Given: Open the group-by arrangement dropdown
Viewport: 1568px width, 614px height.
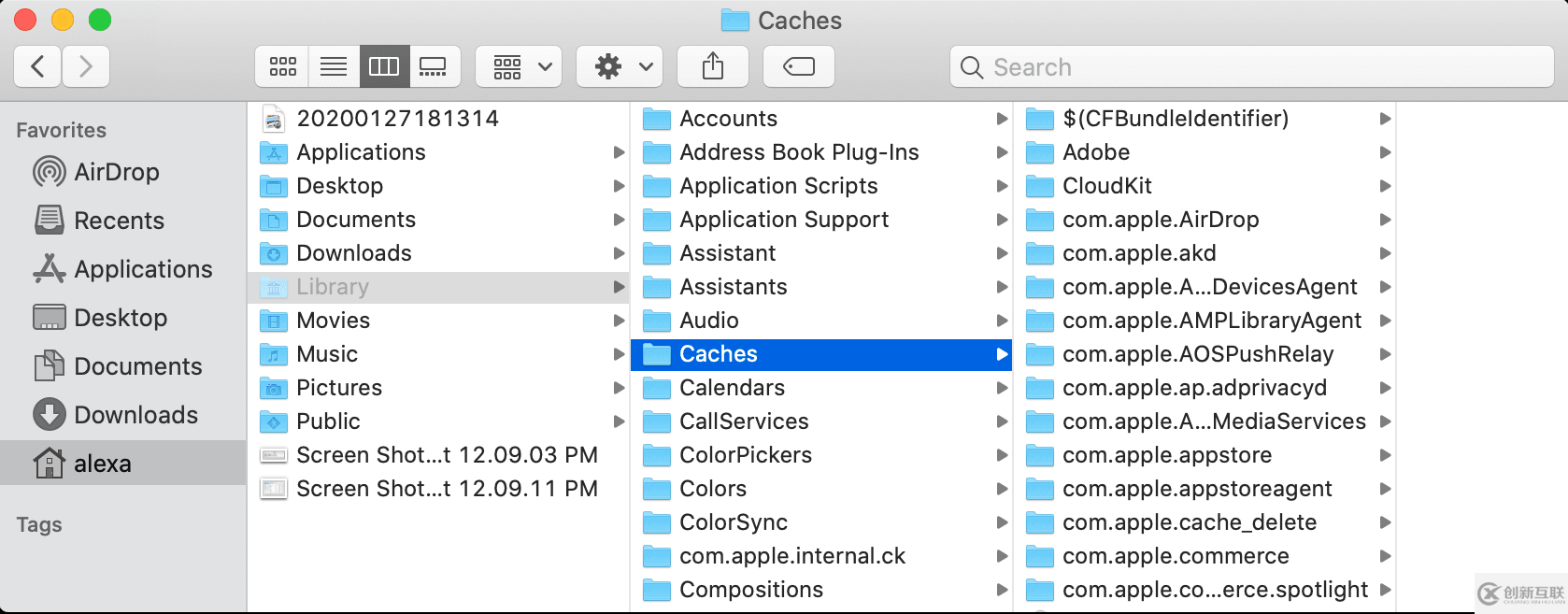Looking at the screenshot, I should click(519, 66).
